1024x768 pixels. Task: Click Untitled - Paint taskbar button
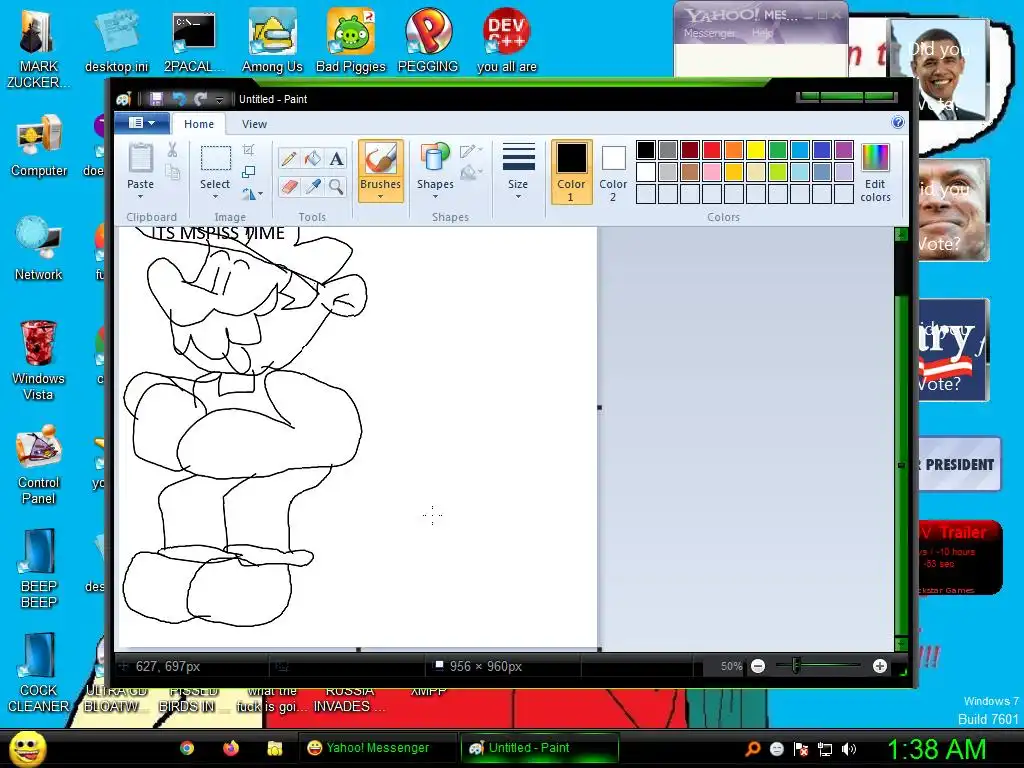(x=539, y=748)
